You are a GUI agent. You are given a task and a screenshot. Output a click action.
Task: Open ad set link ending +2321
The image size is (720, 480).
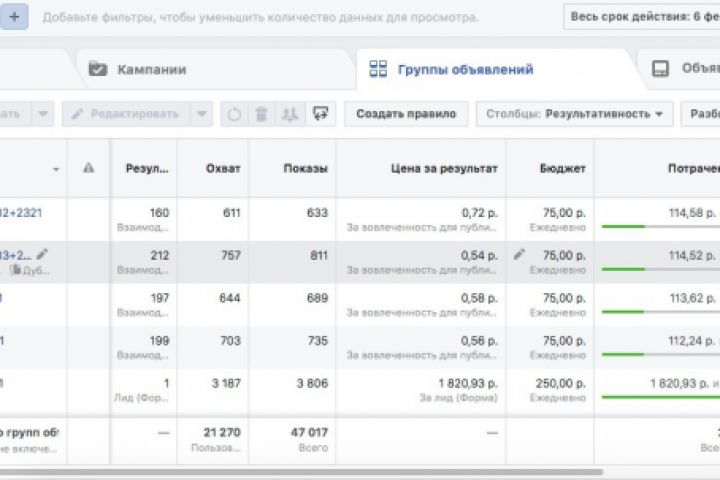tap(21, 213)
